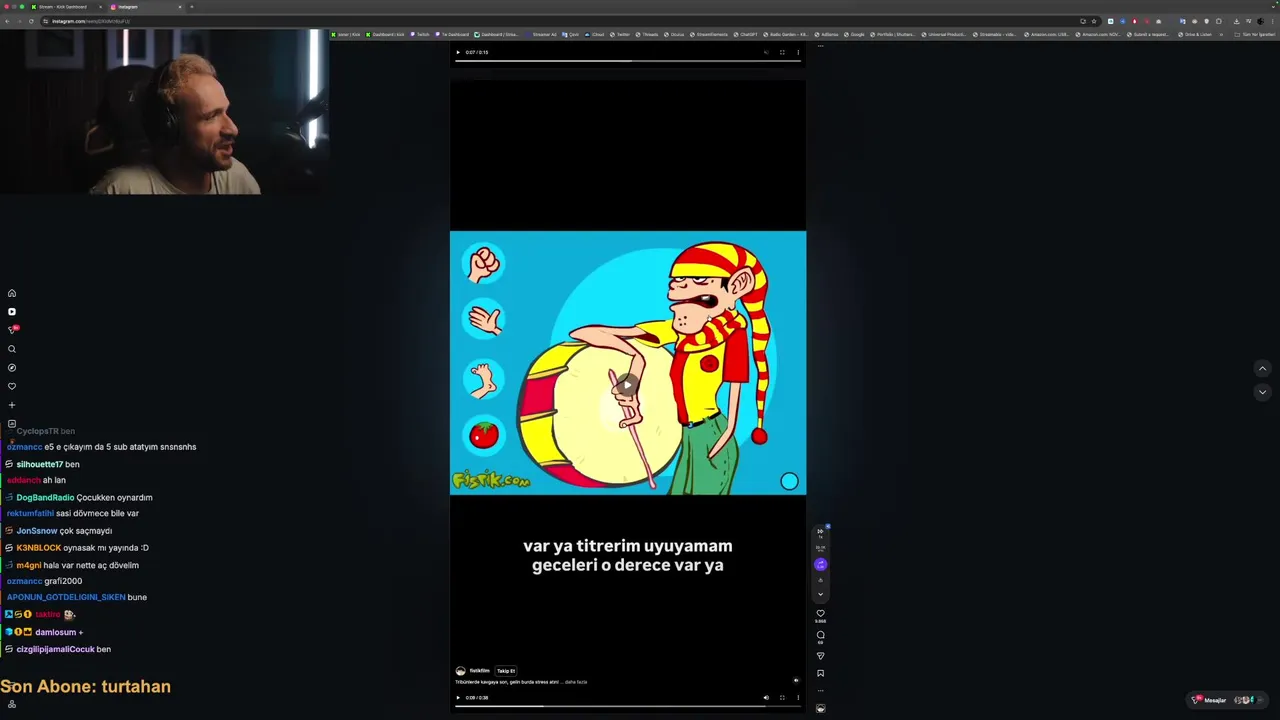Seek on the top reel progress bar
Image resolution: width=1280 pixels, height=720 pixels.
[627, 61]
